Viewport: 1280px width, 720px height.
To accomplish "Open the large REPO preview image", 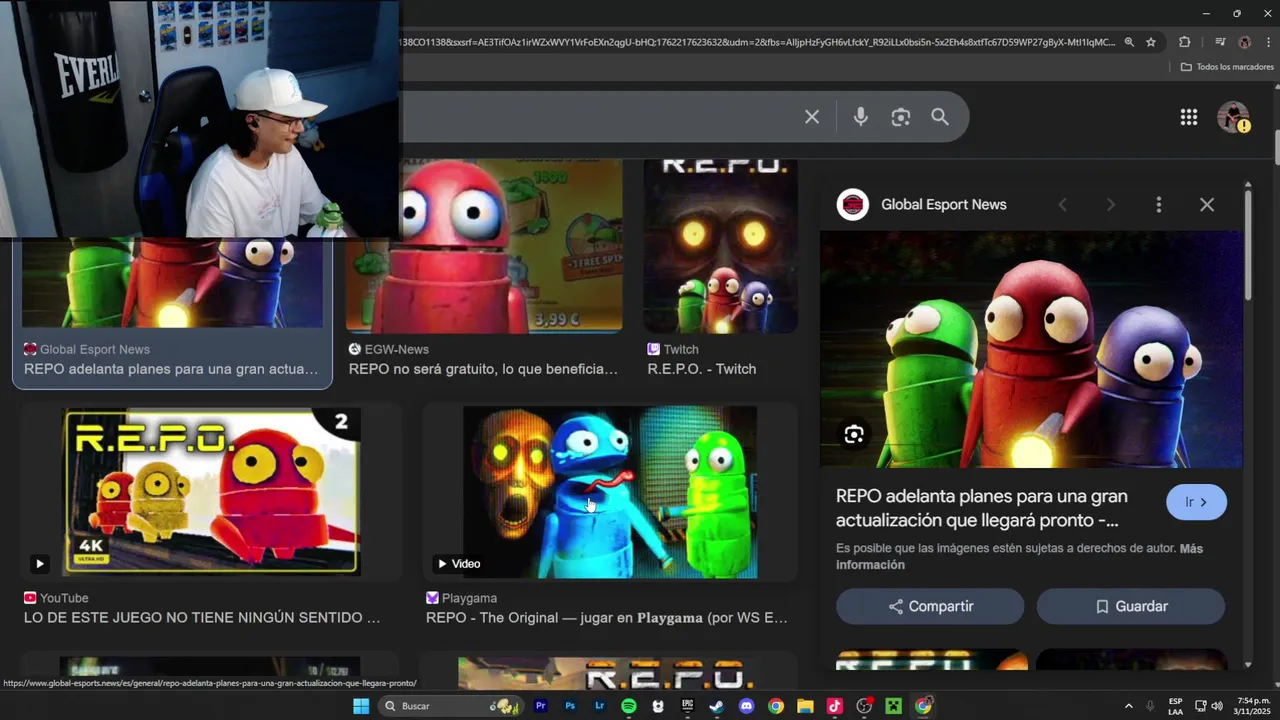I will tap(1031, 349).
